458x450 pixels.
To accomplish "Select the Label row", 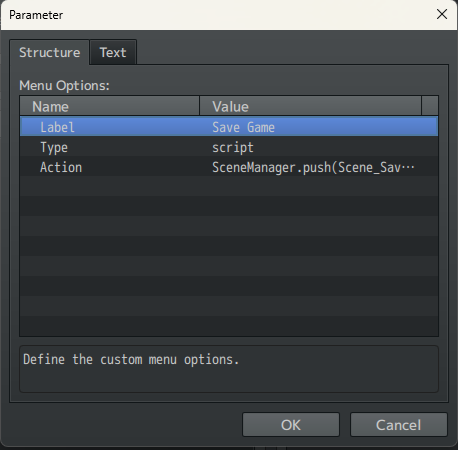I will (229, 126).
